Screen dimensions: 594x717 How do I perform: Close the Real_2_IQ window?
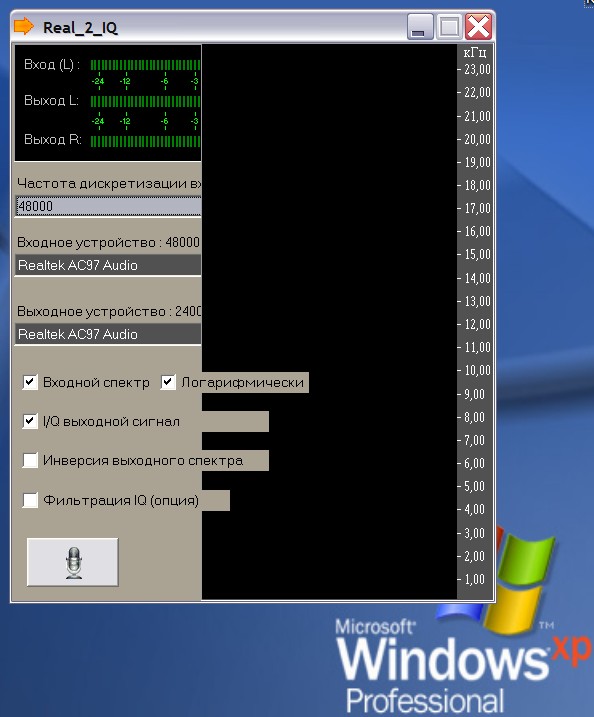tap(478, 27)
